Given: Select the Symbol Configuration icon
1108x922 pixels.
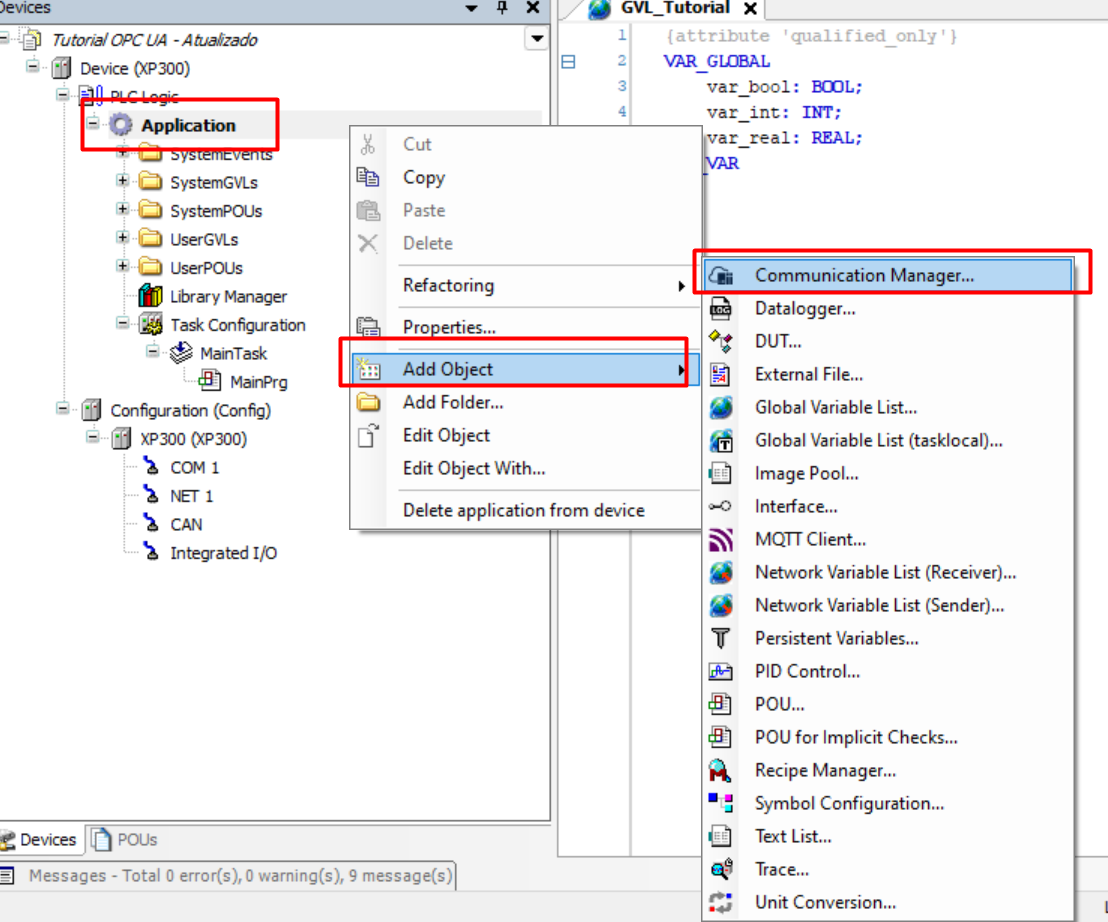Looking at the screenshot, I should coord(720,804).
